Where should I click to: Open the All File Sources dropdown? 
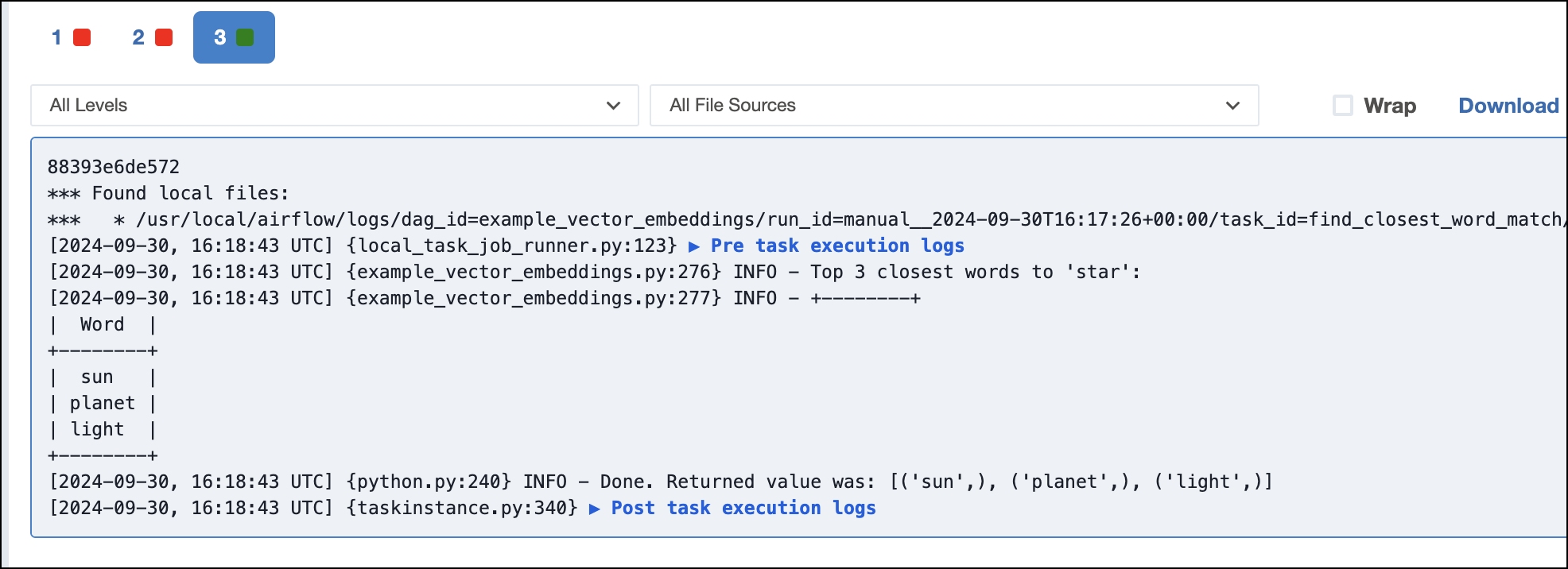(x=953, y=106)
